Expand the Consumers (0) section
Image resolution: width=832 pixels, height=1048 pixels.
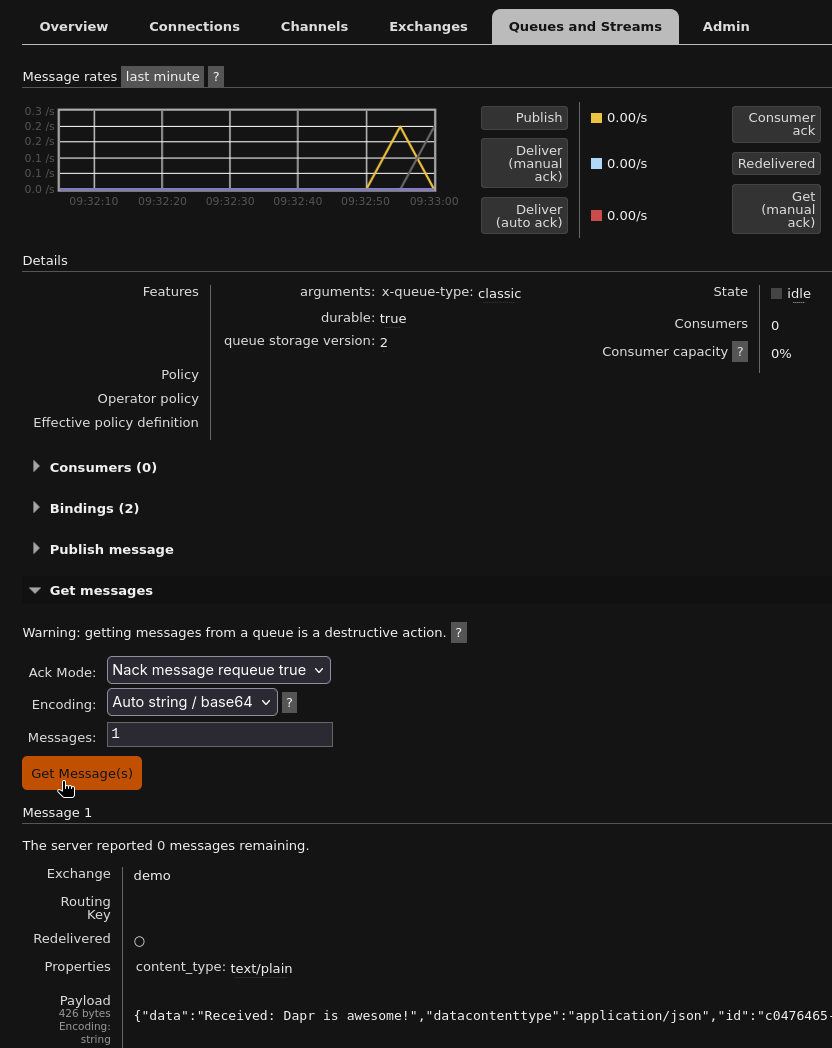[102, 467]
